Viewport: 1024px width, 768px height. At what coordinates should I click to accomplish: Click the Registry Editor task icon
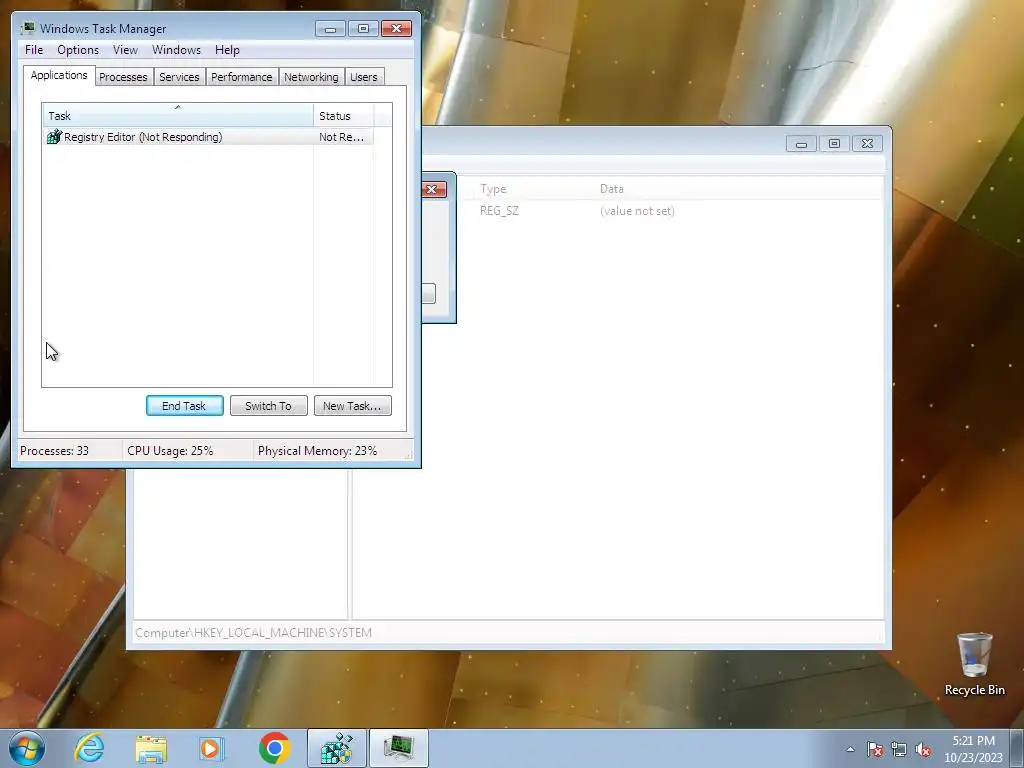coord(54,136)
